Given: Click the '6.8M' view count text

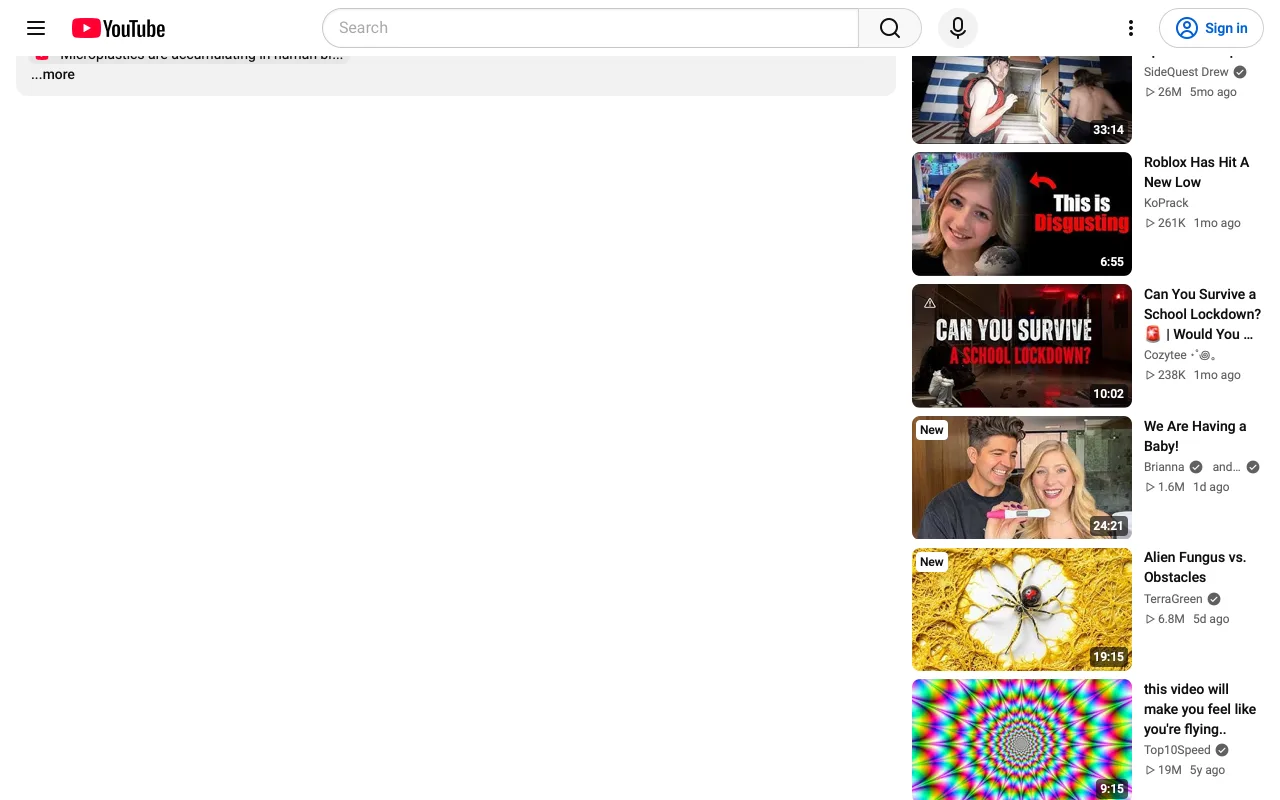Looking at the screenshot, I should coord(1171,619).
